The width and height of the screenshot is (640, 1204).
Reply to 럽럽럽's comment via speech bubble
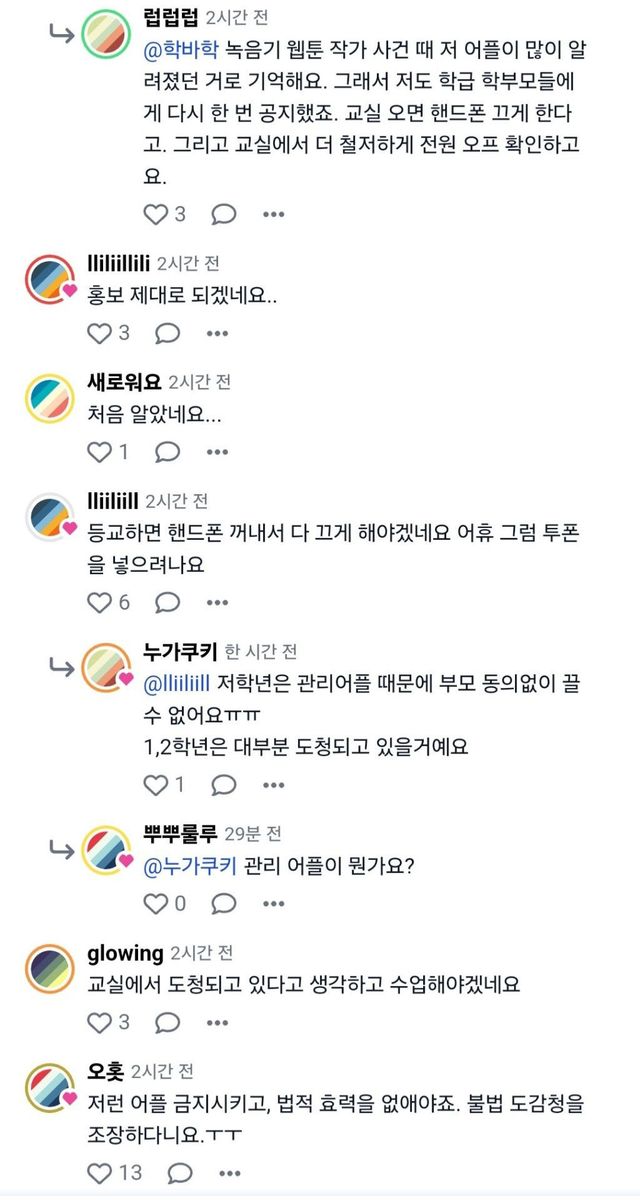tap(224, 214)
